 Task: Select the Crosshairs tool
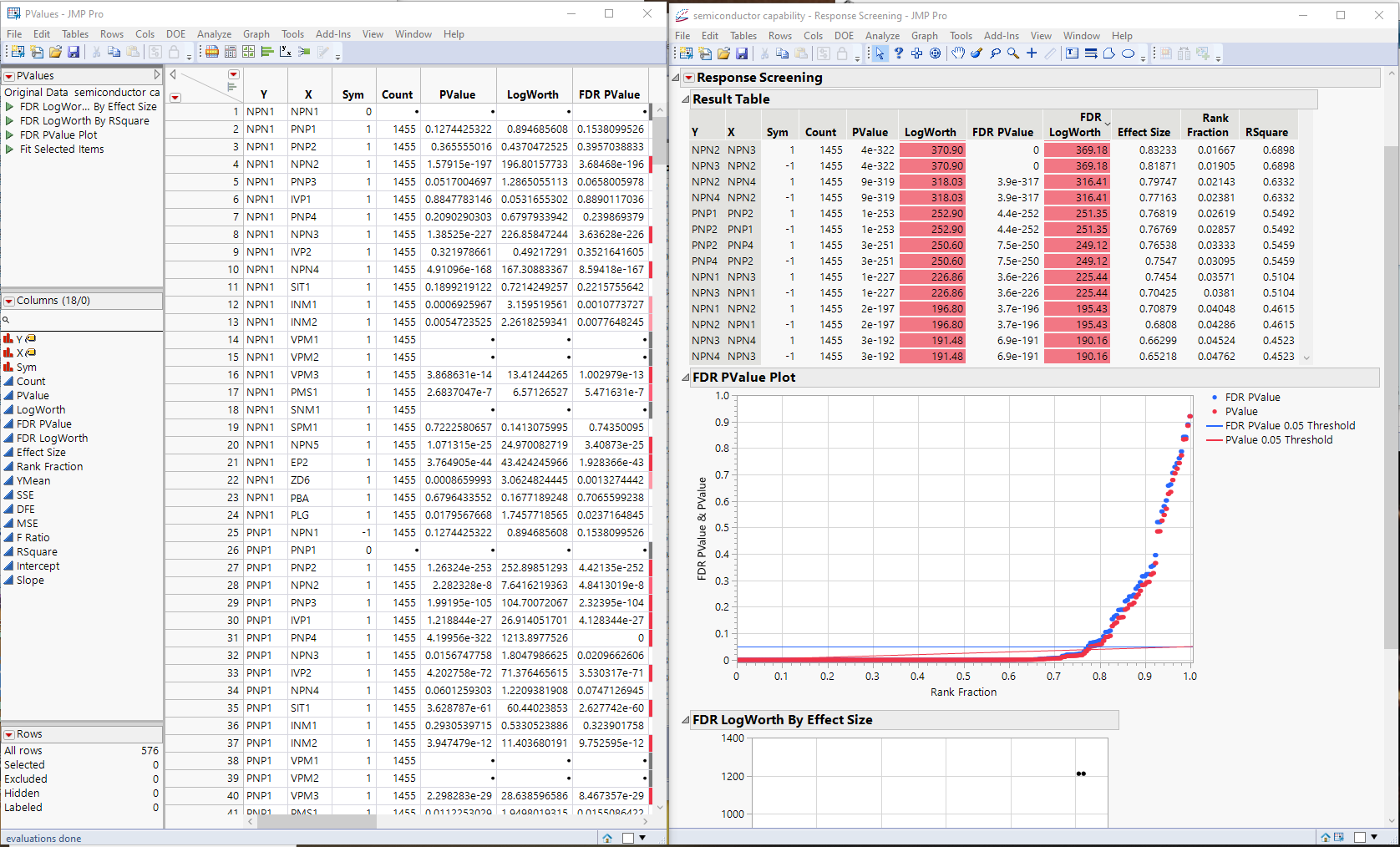click(1032, 53)
